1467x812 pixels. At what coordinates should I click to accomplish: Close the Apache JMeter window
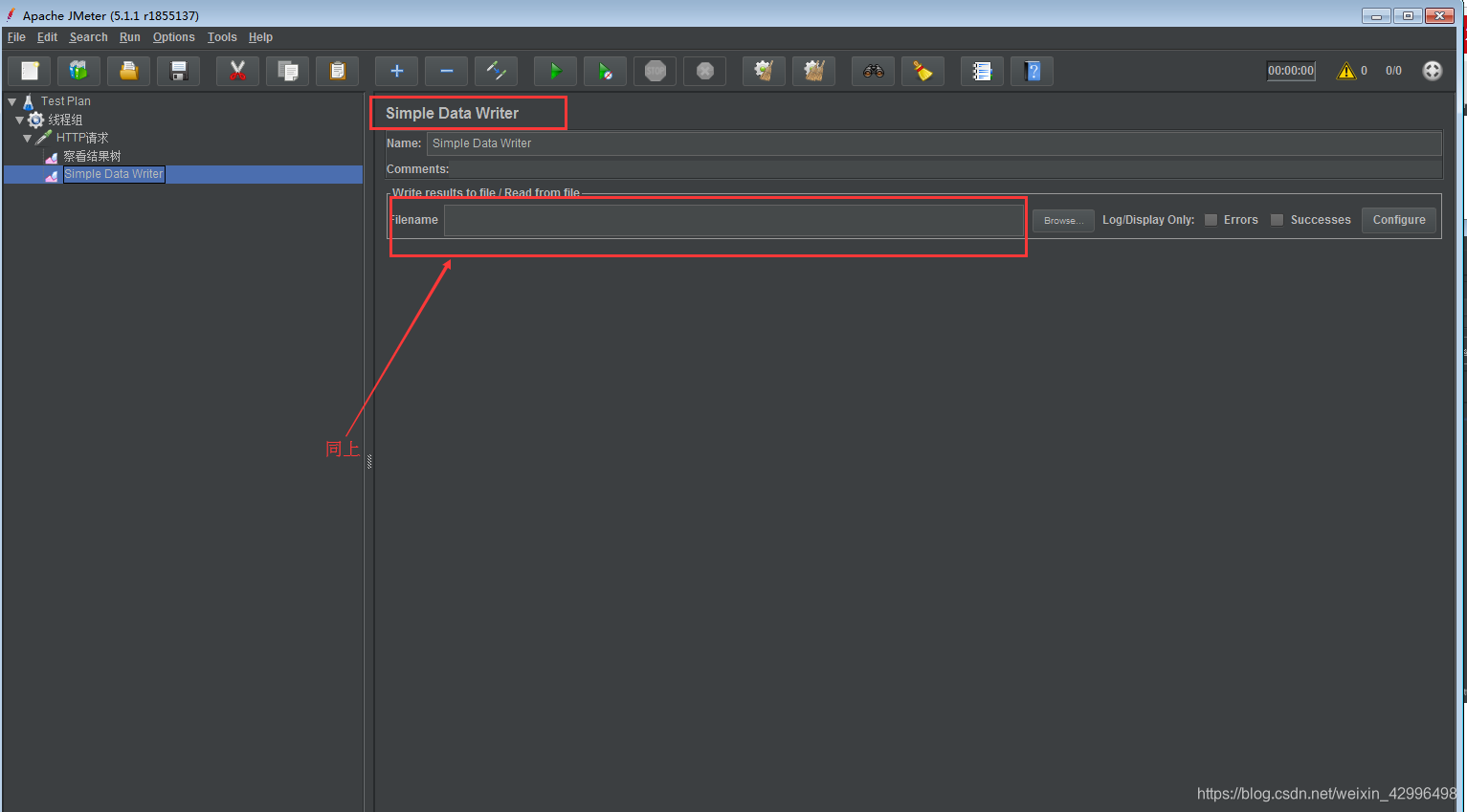click(1439, 15)
